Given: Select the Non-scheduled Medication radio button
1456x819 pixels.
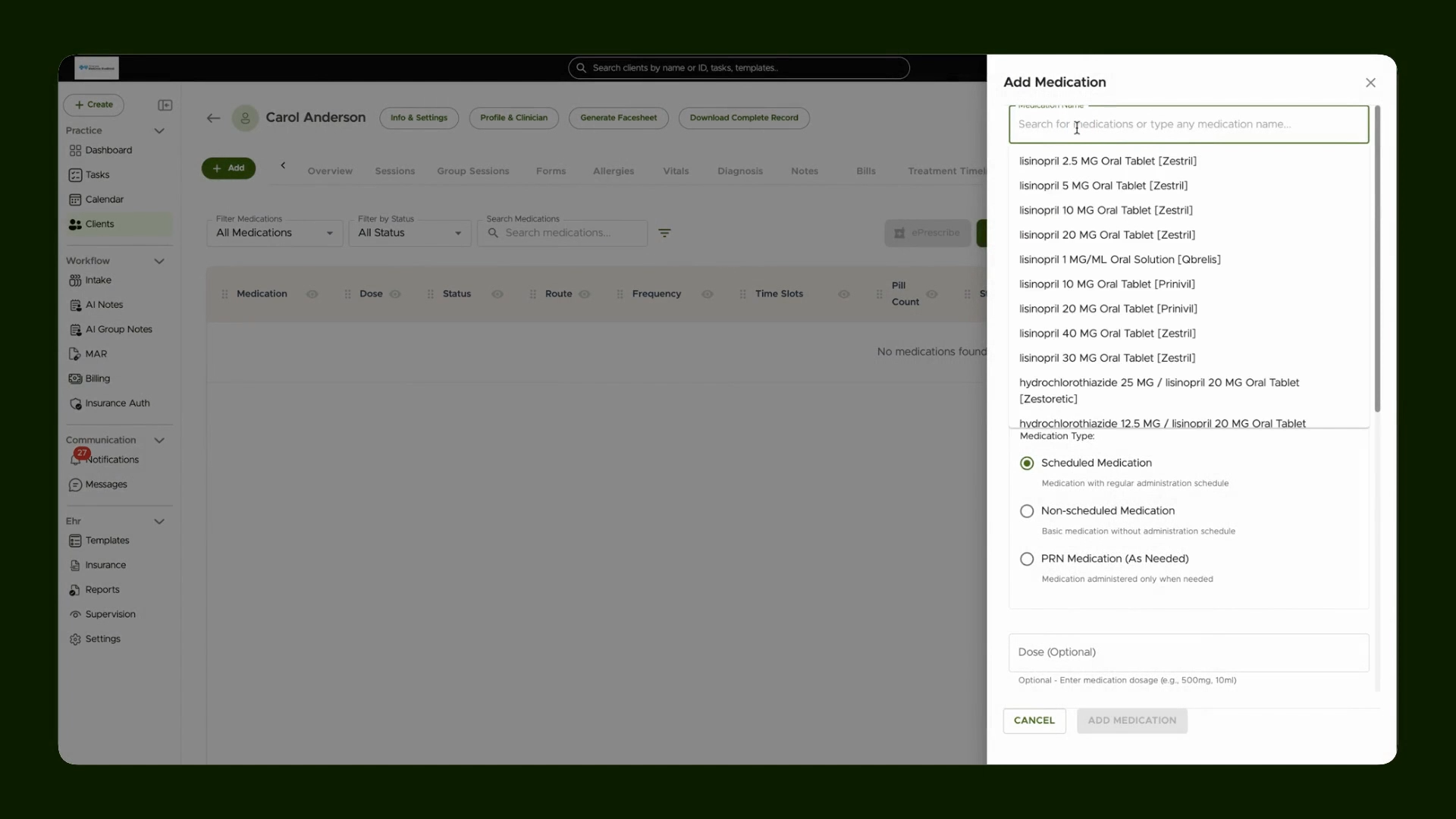Looking at the screenshot, I should (x=1027, y=511).
